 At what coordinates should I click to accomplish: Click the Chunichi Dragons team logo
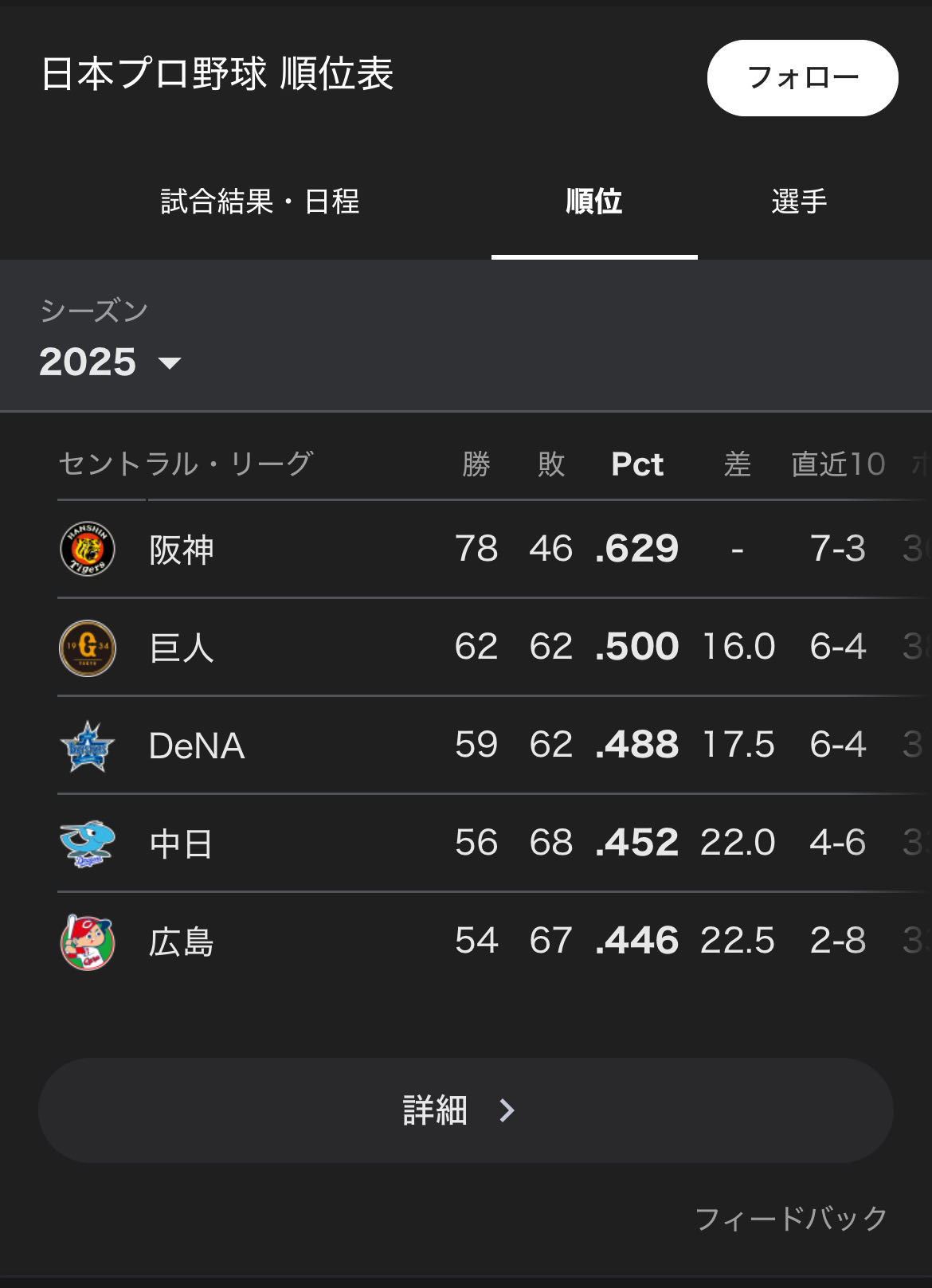[x=88, y=844]
